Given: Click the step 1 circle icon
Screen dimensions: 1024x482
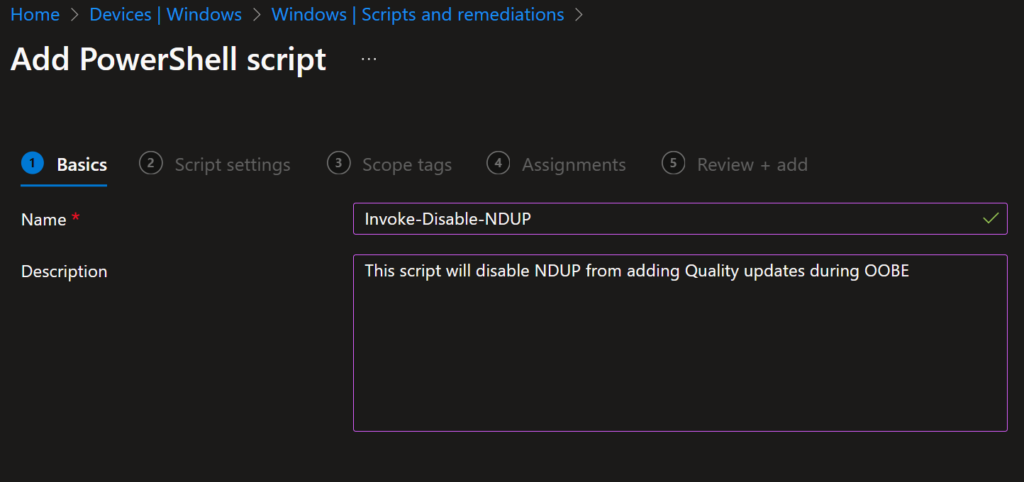Looking at the screenshot, I should [32, 163].
